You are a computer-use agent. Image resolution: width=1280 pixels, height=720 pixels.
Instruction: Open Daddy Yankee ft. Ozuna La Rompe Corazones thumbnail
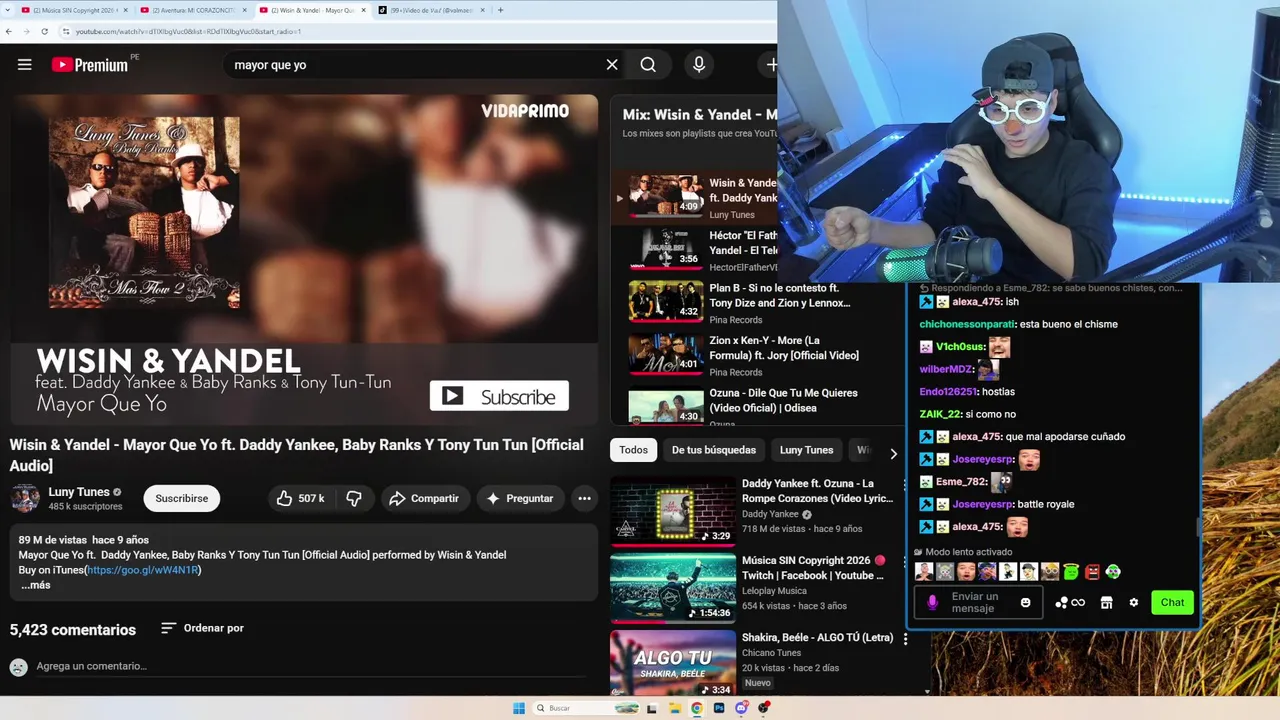[x=673, y=510]
